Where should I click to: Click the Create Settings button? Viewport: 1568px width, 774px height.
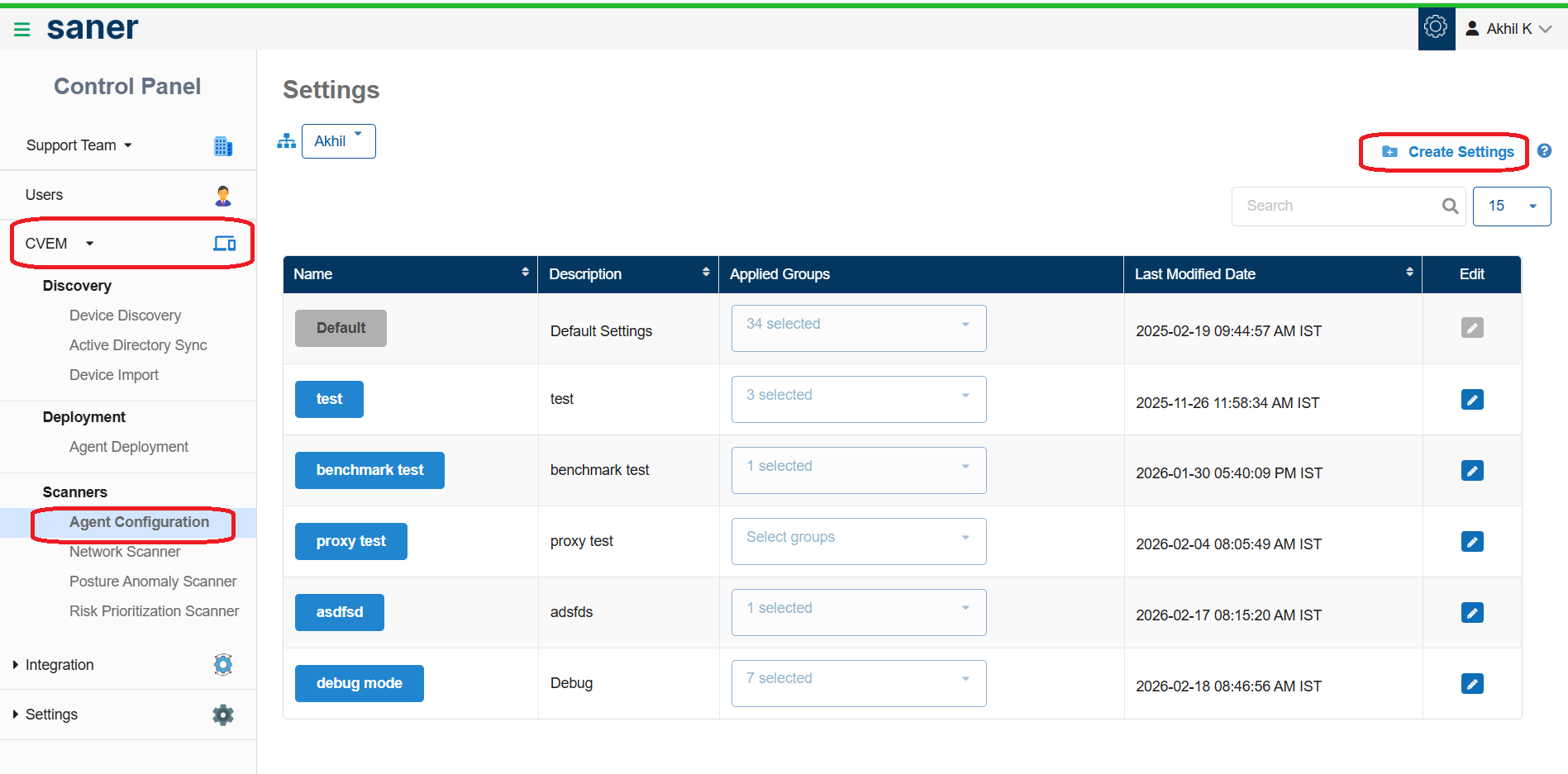[x=1447, y=152]
